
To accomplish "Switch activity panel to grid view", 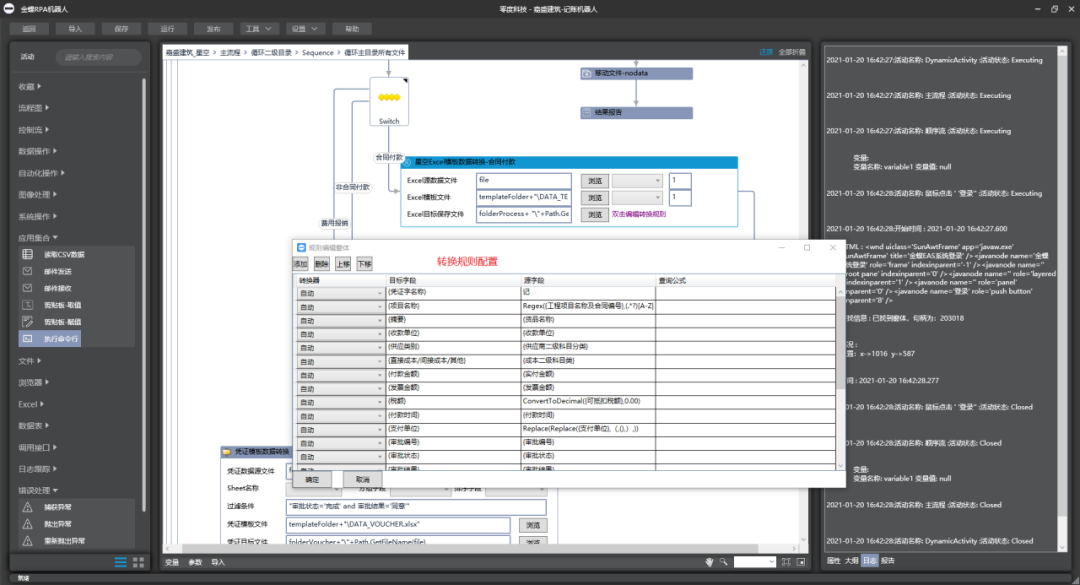I will (138, 562).
